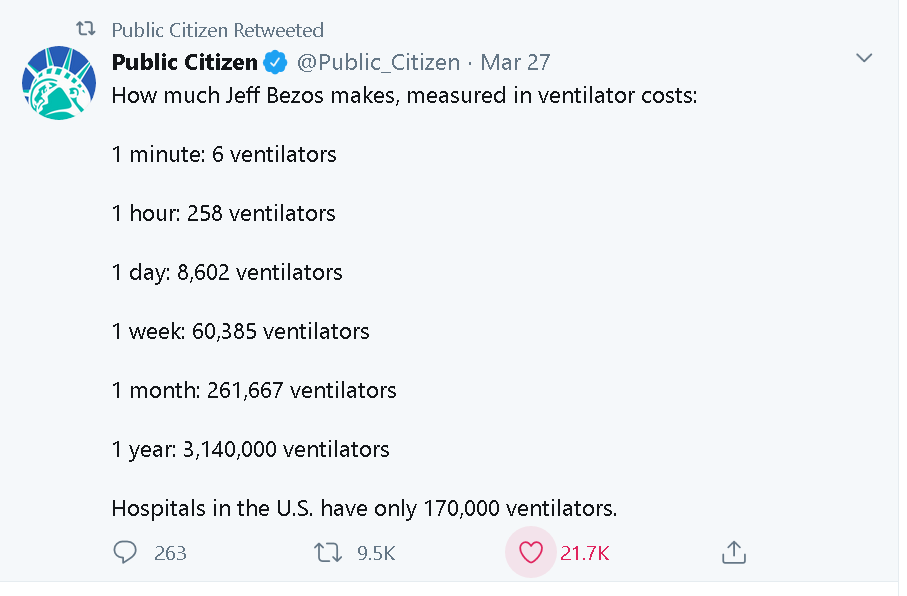Open the Mar 27 timestamp
This screenshot has height=596, width=907.
515,62
